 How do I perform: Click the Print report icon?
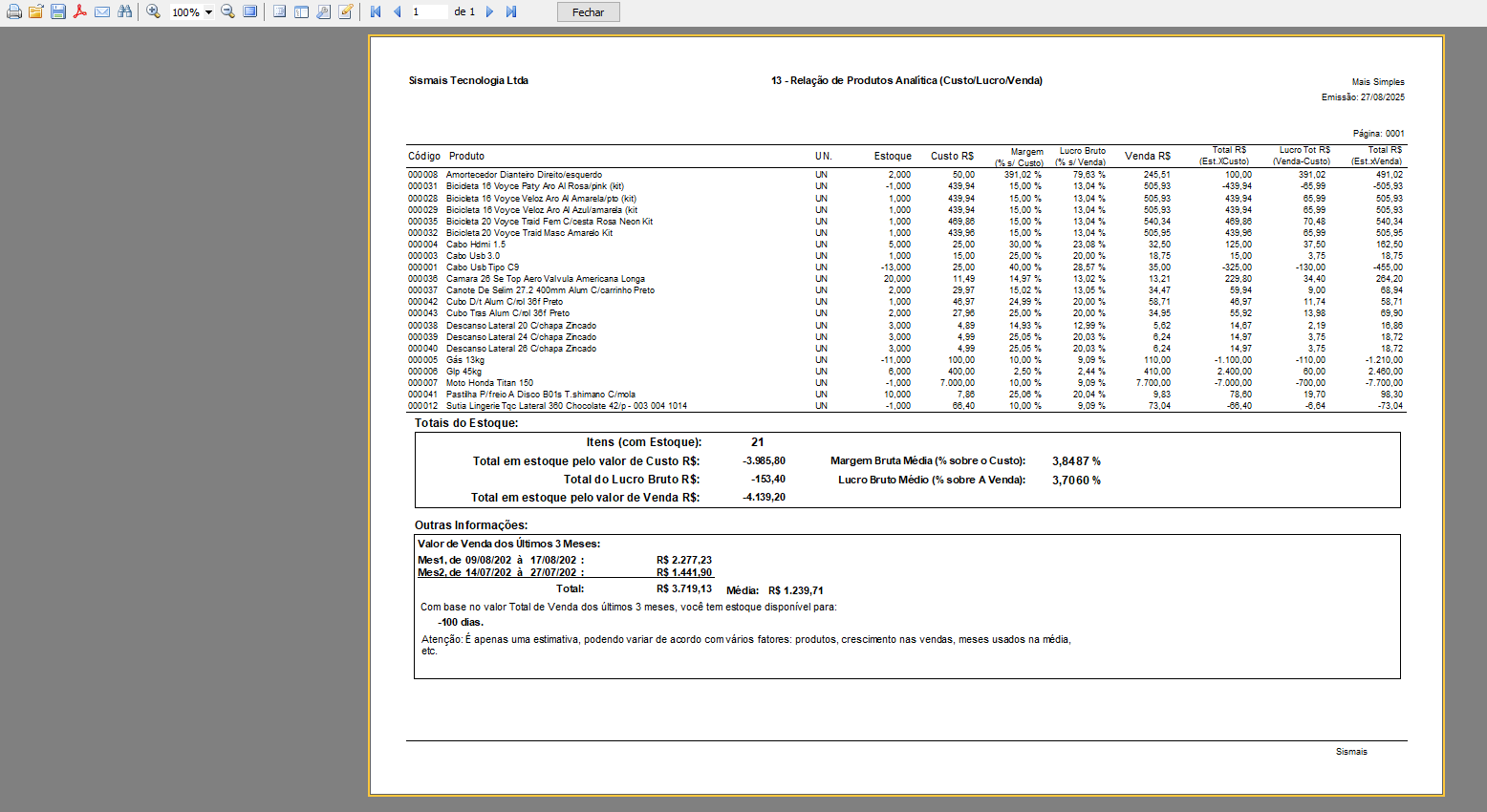point(13,12)
